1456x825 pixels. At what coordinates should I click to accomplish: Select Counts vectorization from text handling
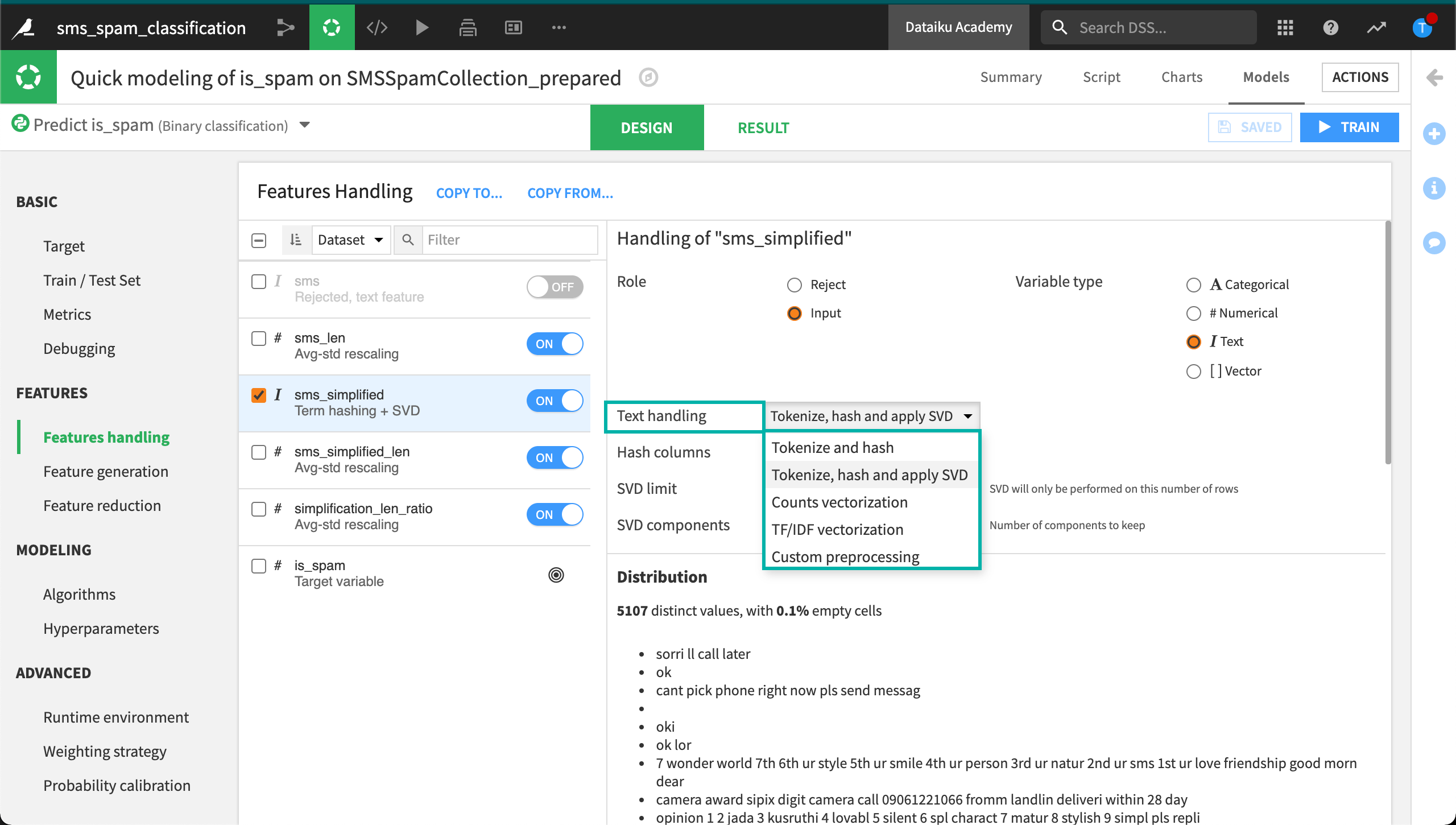(841, 502)
